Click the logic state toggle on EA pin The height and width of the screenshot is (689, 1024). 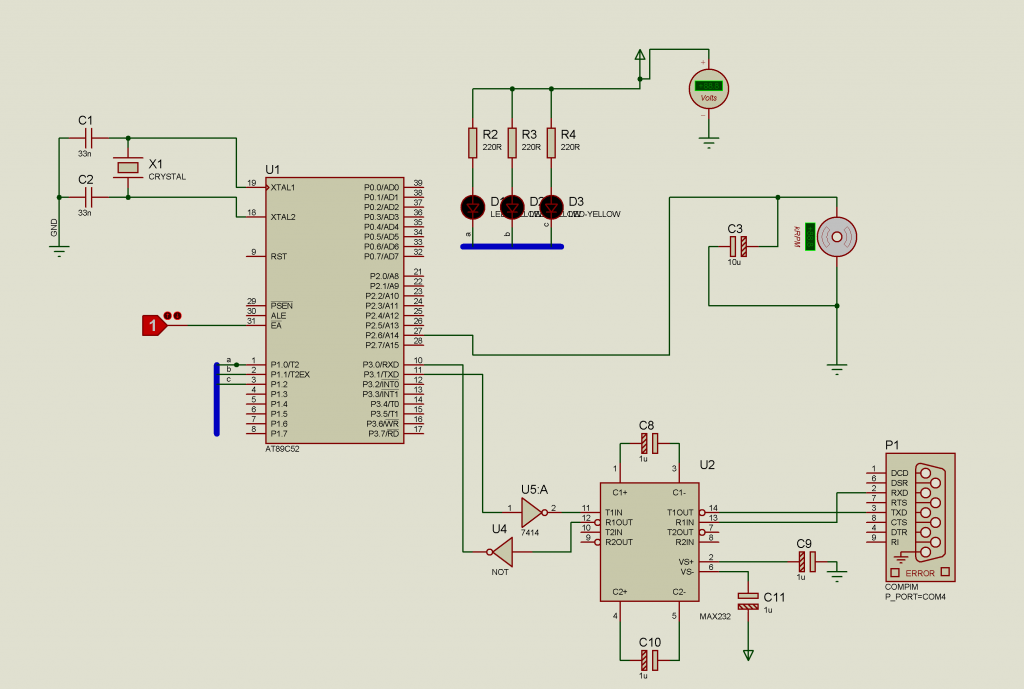tap(153, 325)
